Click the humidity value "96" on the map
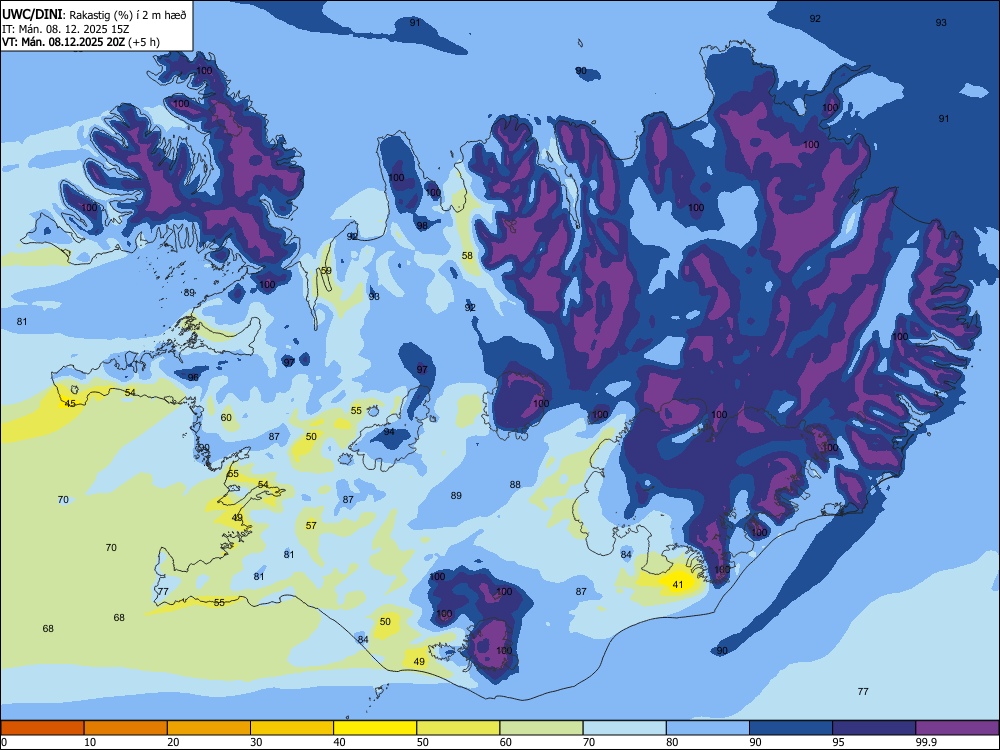Image resolution: width=1000 pixels, height=750 pixels. [x=193, y=377]
